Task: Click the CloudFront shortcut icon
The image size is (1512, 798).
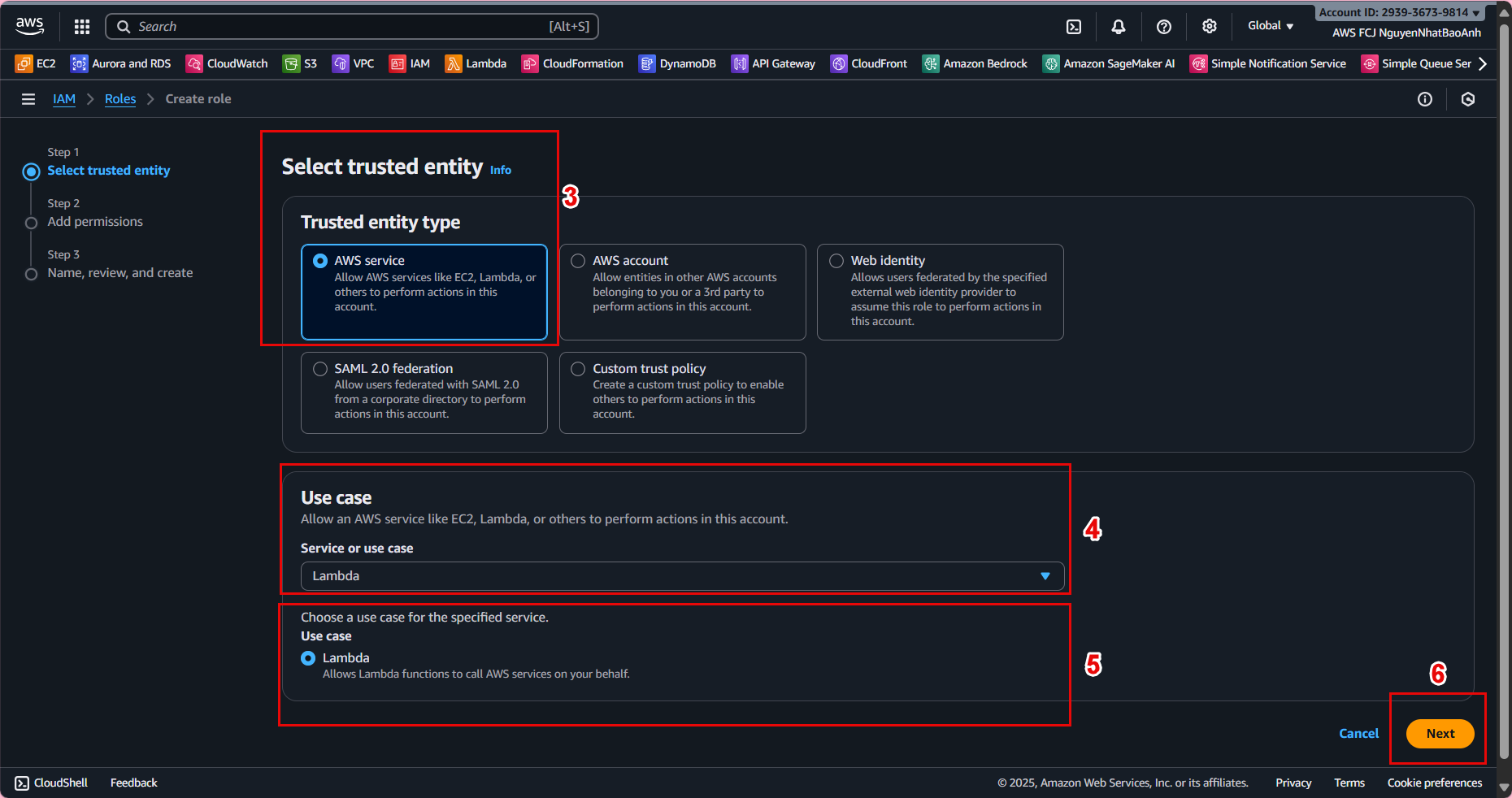Action: (x=839, y=63)
